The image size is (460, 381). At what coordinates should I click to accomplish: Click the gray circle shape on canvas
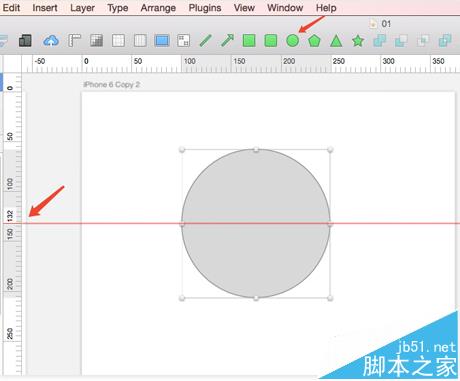(x=256, y=223)
